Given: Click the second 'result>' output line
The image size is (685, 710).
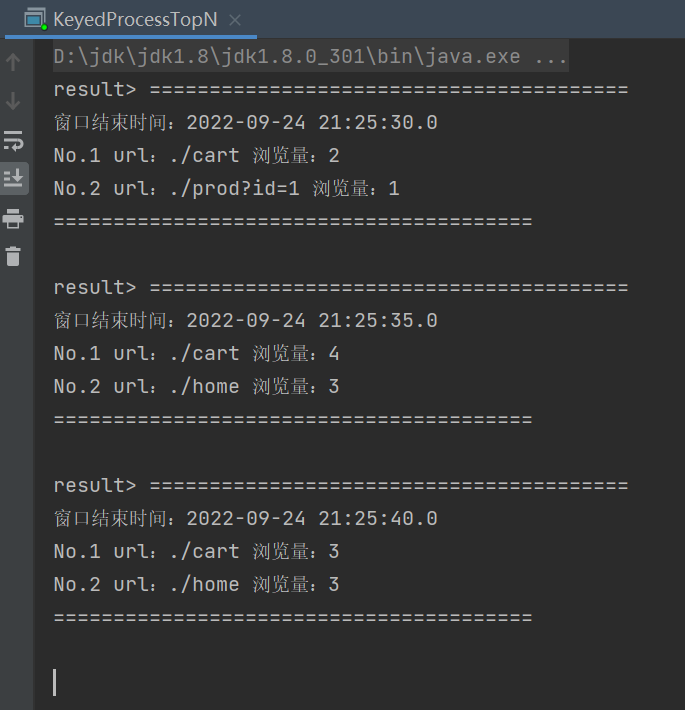Looking at the screenshot, I should (340, 288).
